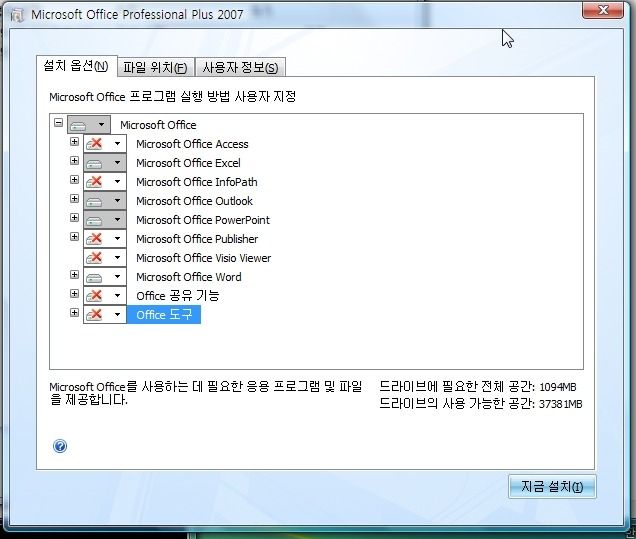Click the Office setup icon in title bar
This screenshot has height=539, width=636.
(17, 15)
